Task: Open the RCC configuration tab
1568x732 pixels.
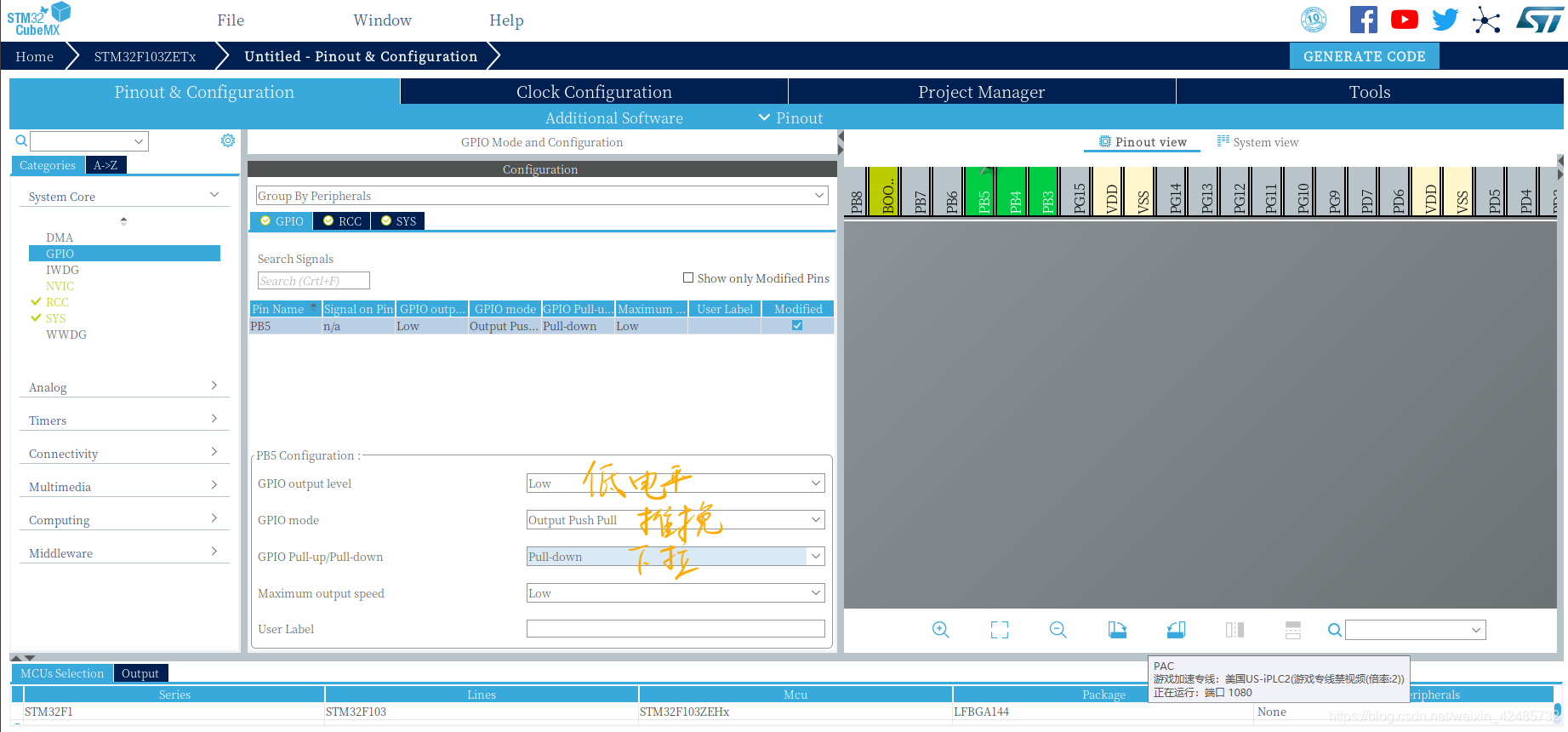Action: pos(342,221)
